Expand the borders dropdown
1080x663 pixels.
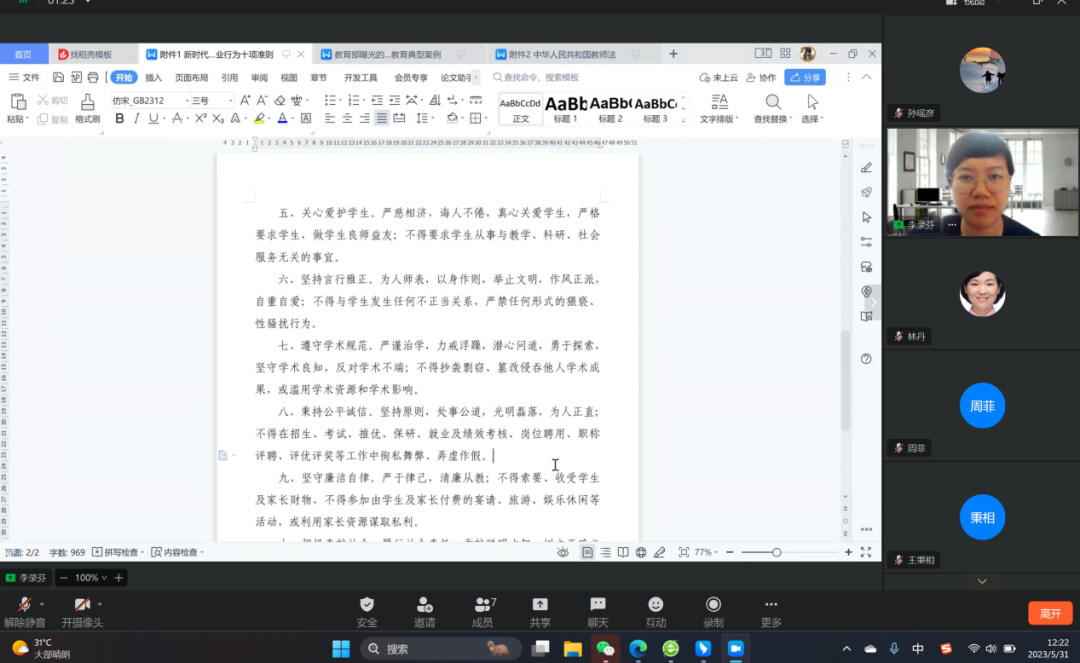(x=486, y=118)
